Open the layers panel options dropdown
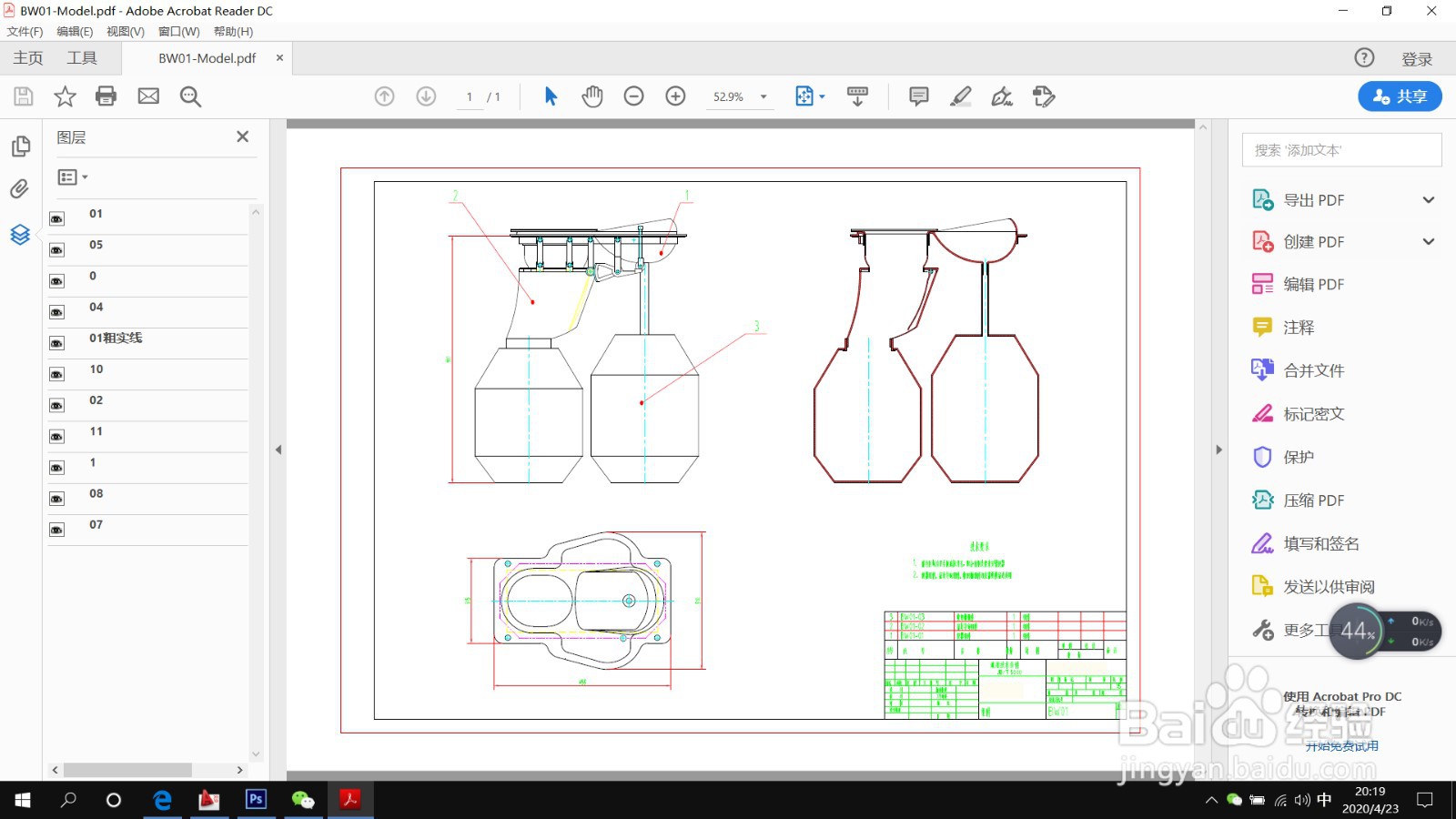The height and width of the screenshot is (819, 1456). pyautogui.click(x=73, y=177)
